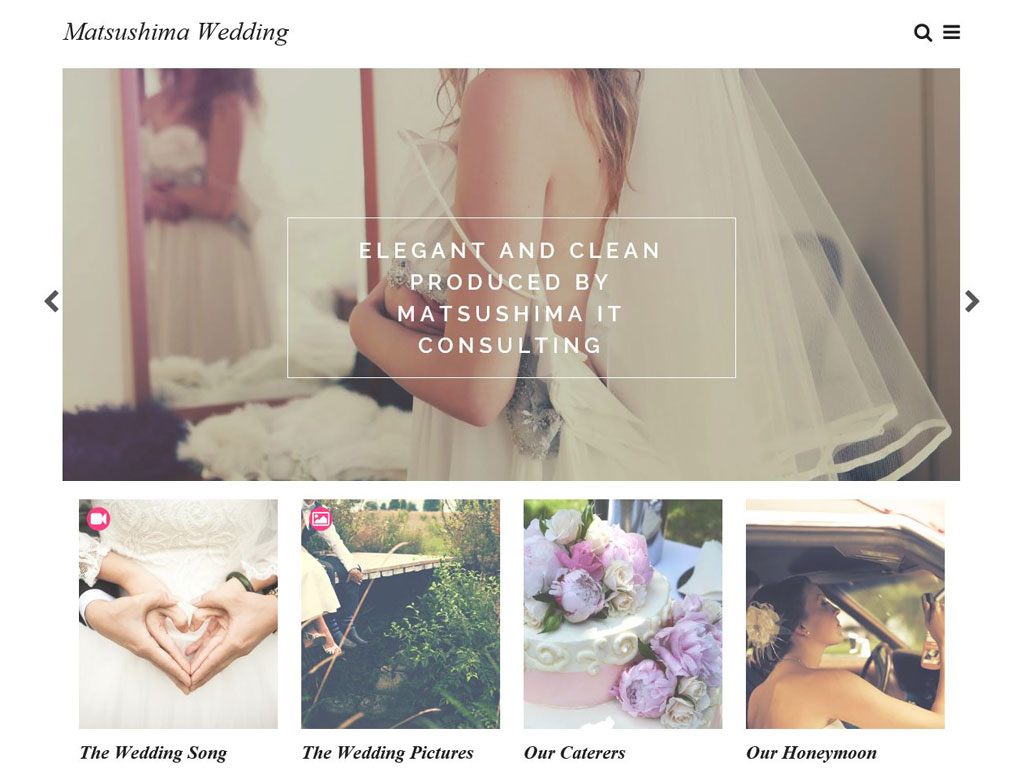This screenshot has height=768, width=1024.
Task: Click the pink image gallery badge
Action: coord(321,519)
